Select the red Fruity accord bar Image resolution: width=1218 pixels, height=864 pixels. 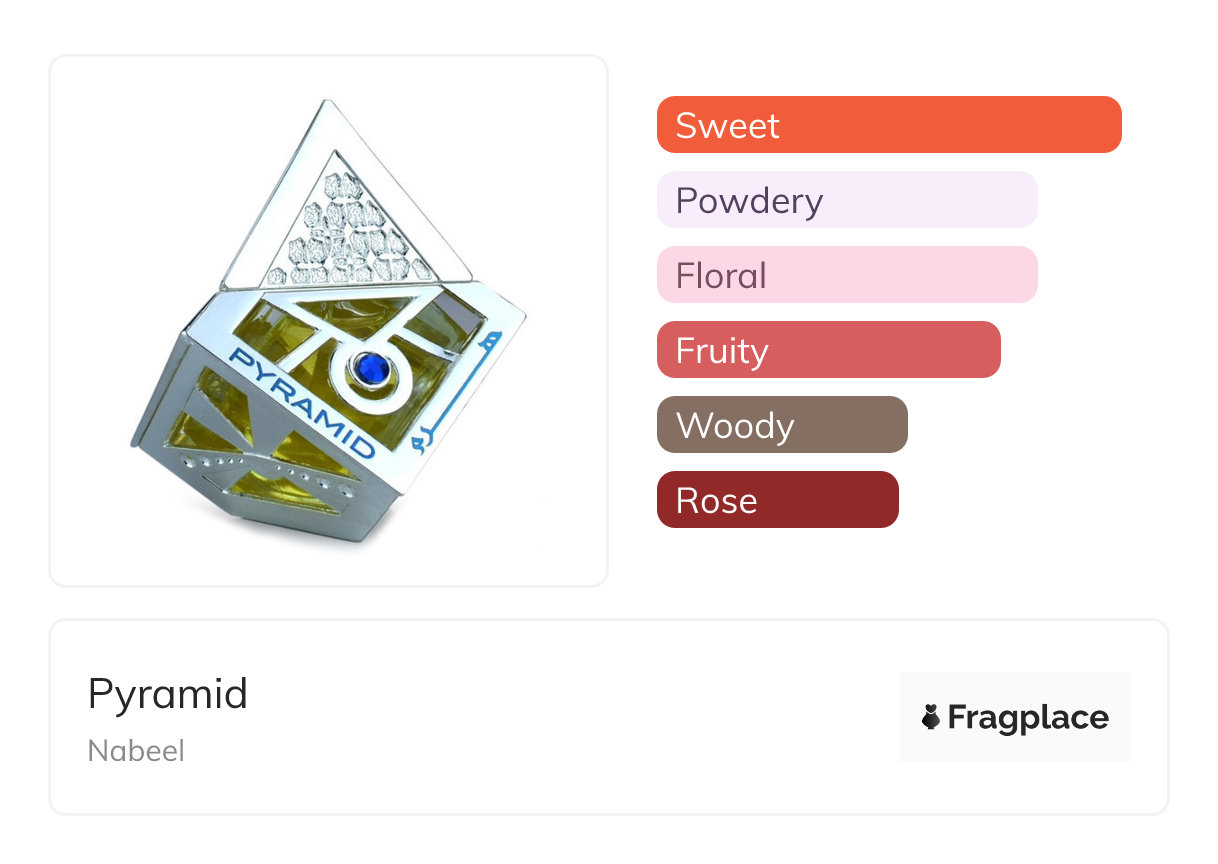[x=828, y=350]
